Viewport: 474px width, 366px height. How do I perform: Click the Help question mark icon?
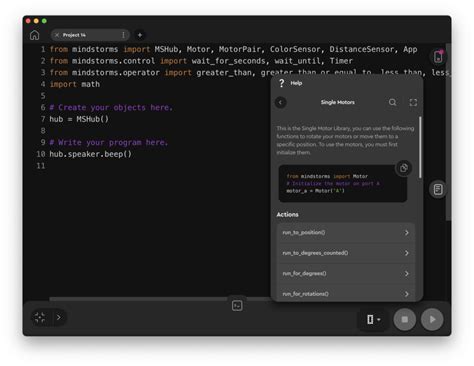(282, 83)
